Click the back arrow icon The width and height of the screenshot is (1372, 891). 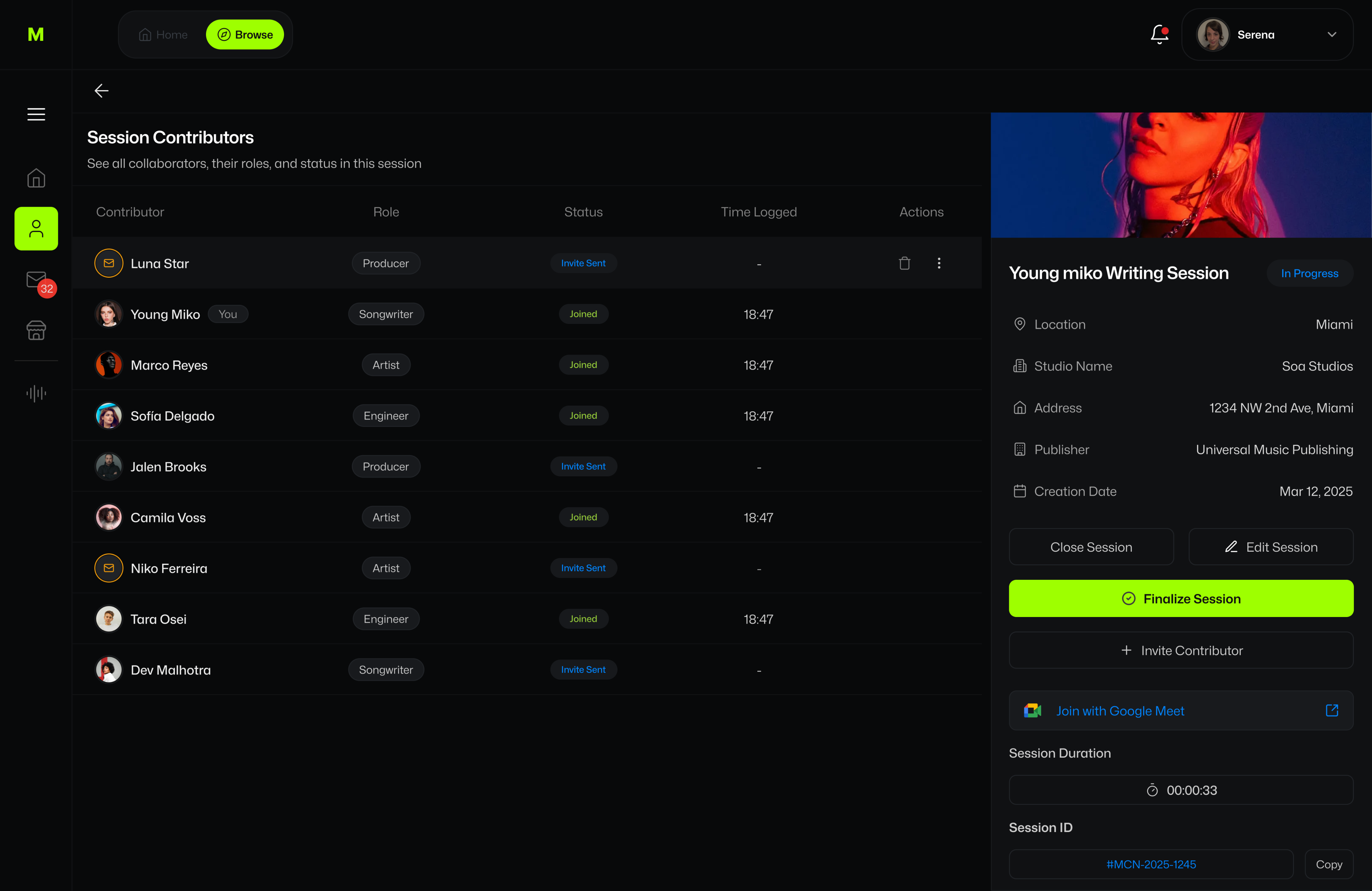tap(101, 90)
